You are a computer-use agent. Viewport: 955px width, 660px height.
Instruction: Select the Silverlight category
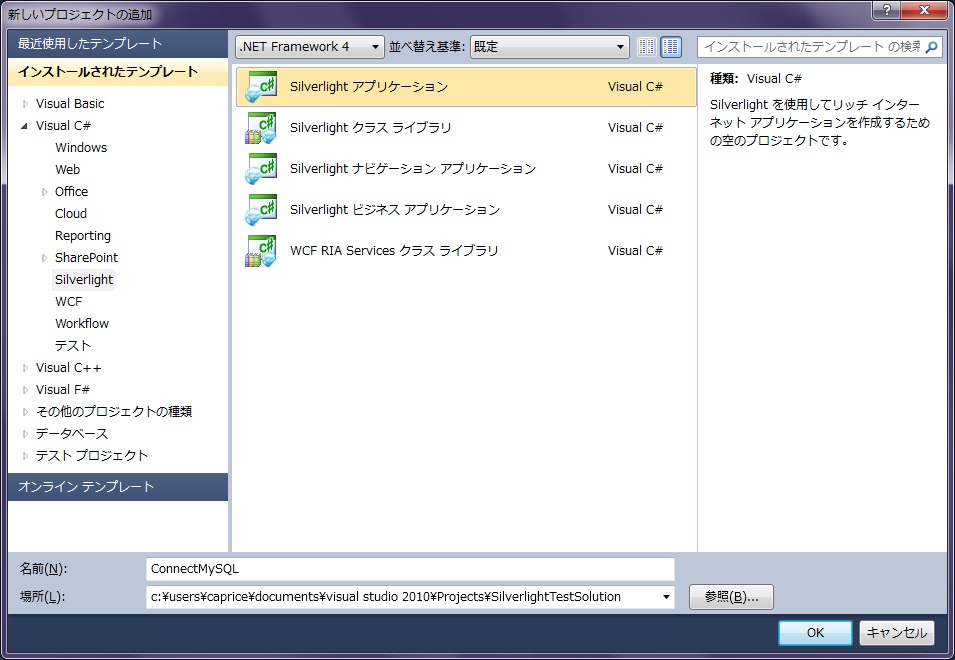(84, 279)
